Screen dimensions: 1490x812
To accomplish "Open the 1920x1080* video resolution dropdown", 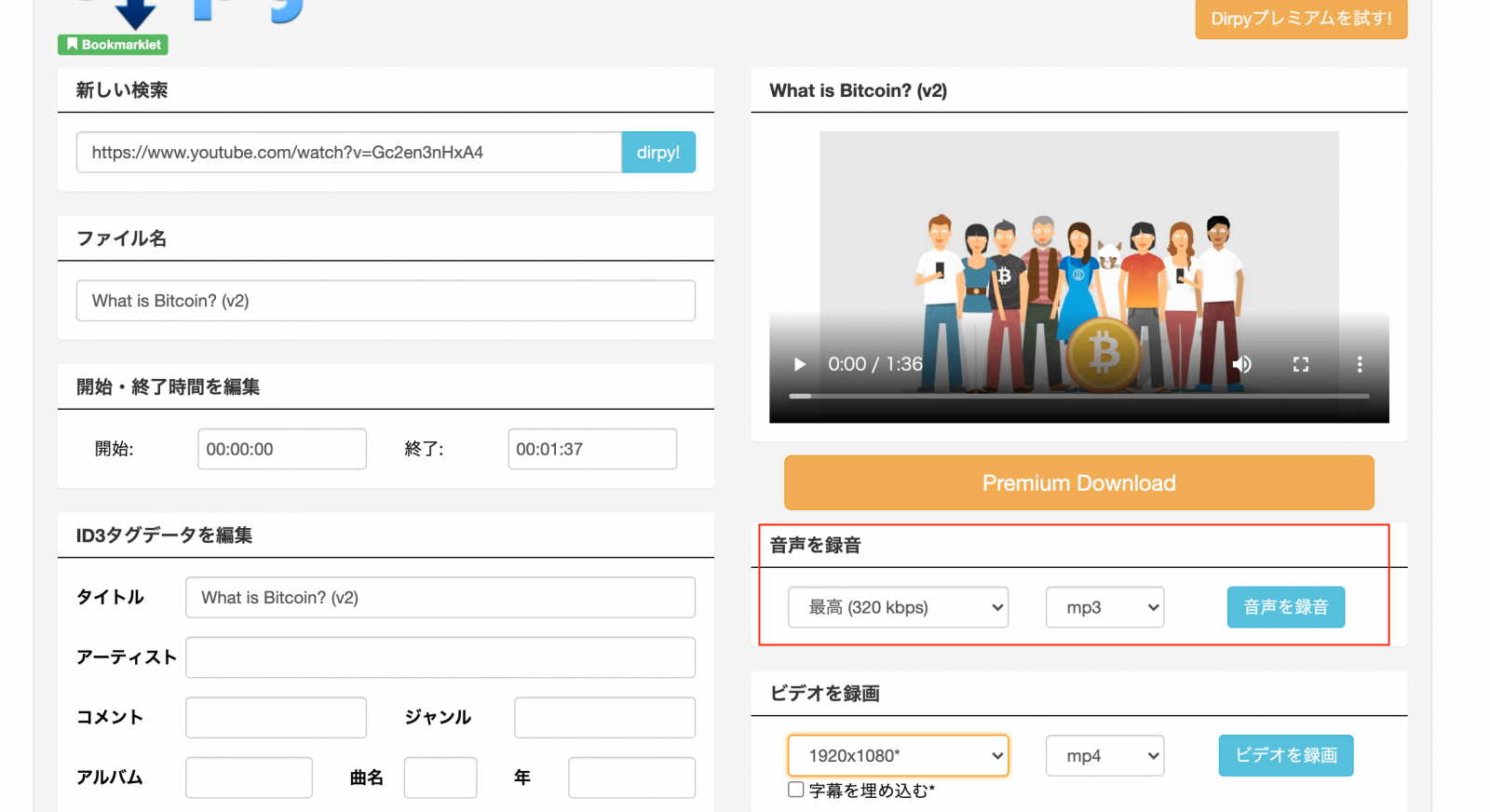I will (898, 755).
